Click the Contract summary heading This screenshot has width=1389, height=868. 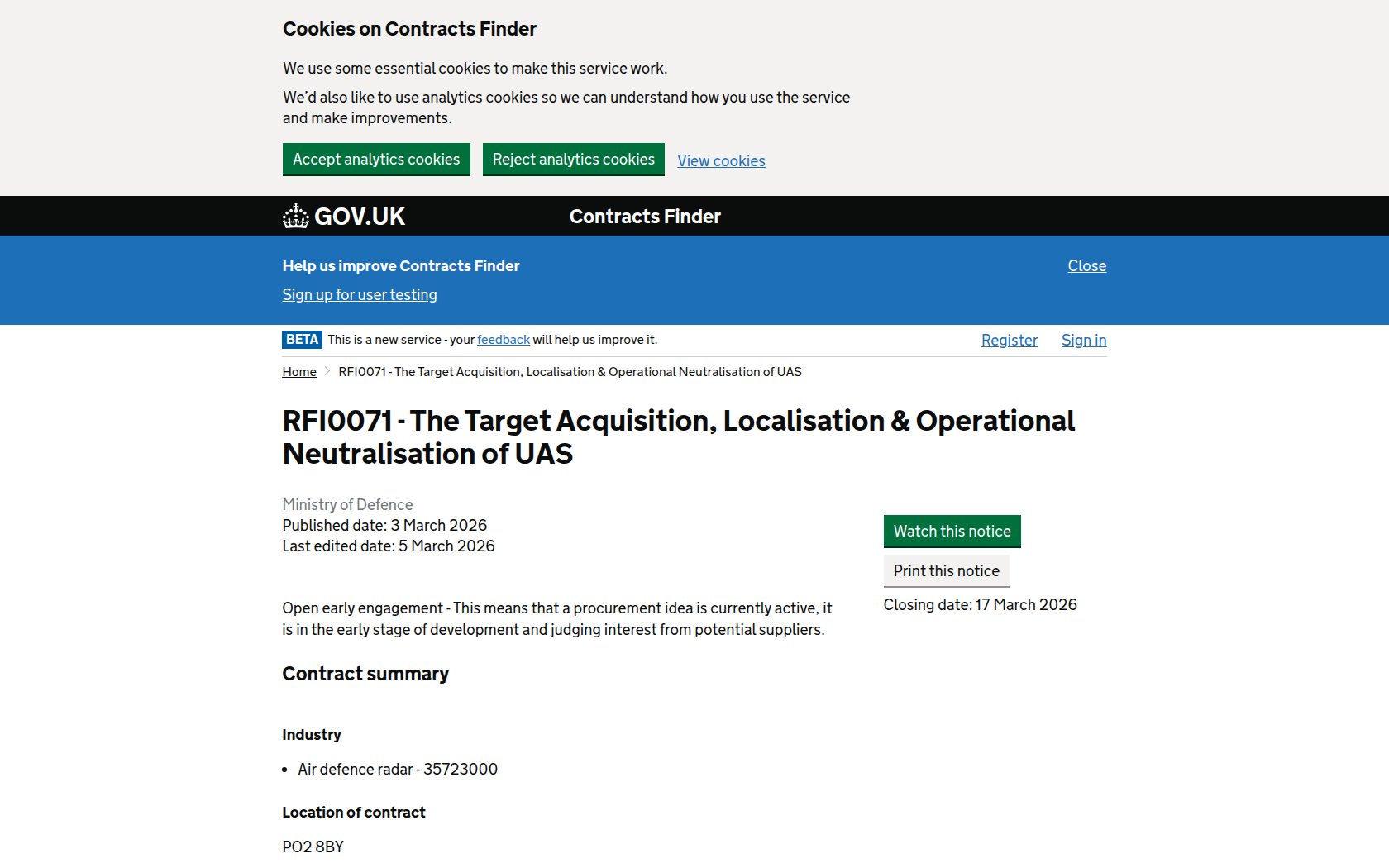coord(365,674)
